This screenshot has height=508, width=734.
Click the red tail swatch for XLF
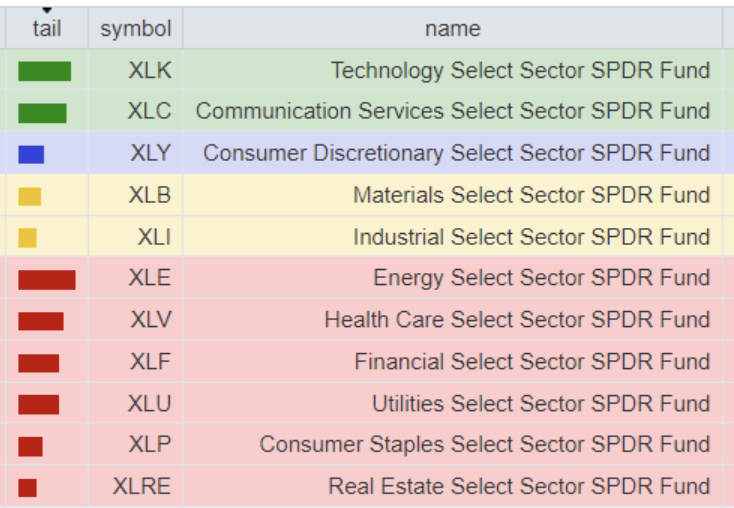(x=38, y=363)
